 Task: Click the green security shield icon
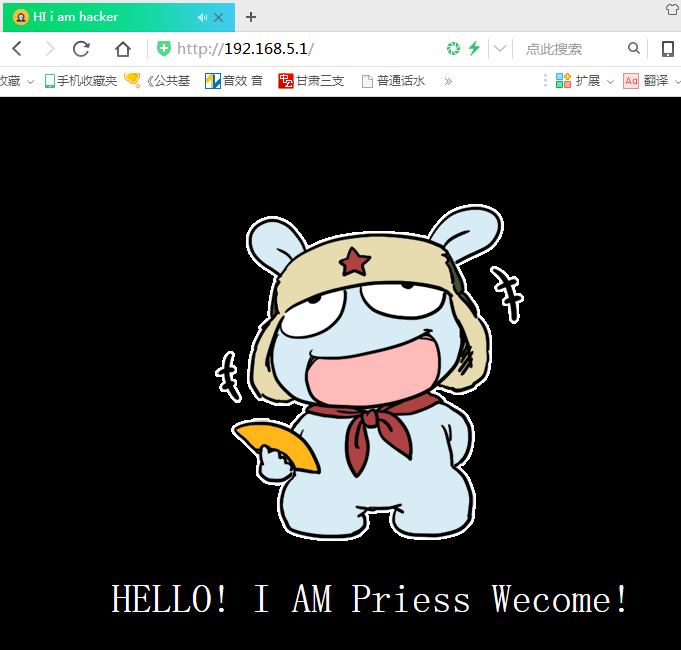click(x=164, y=49)
